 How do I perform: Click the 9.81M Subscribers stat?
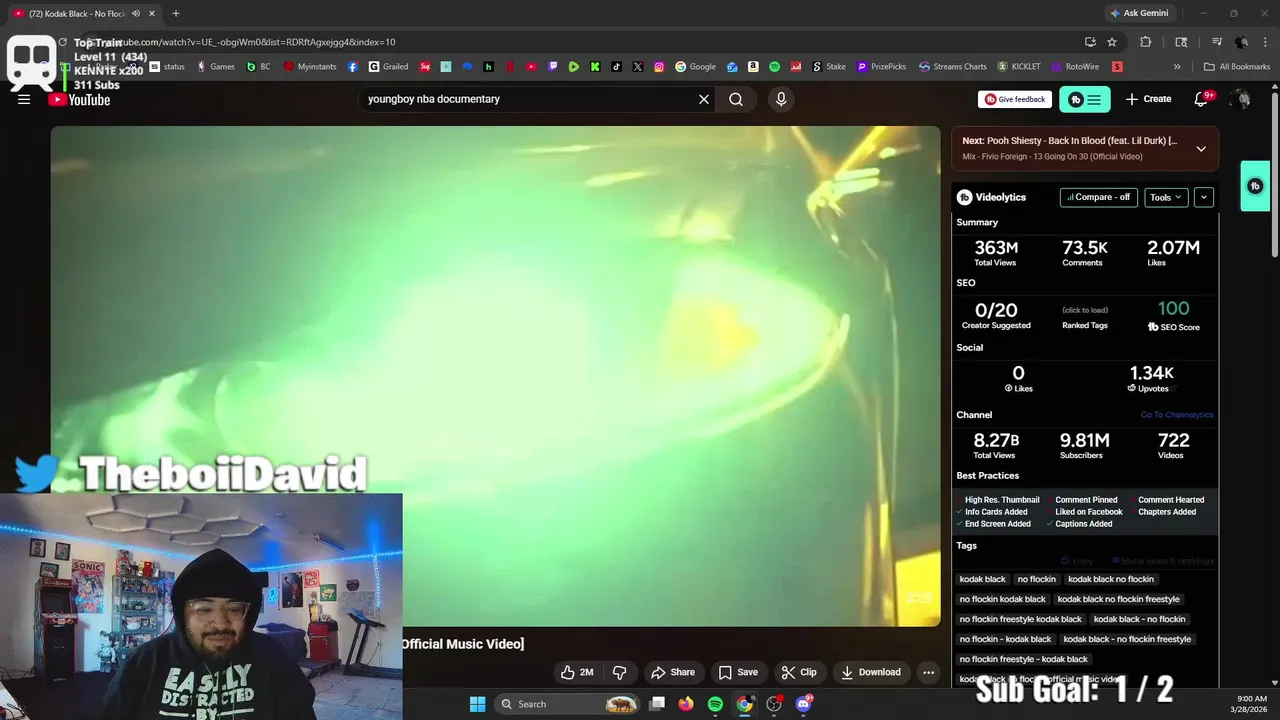point(1084,445)
